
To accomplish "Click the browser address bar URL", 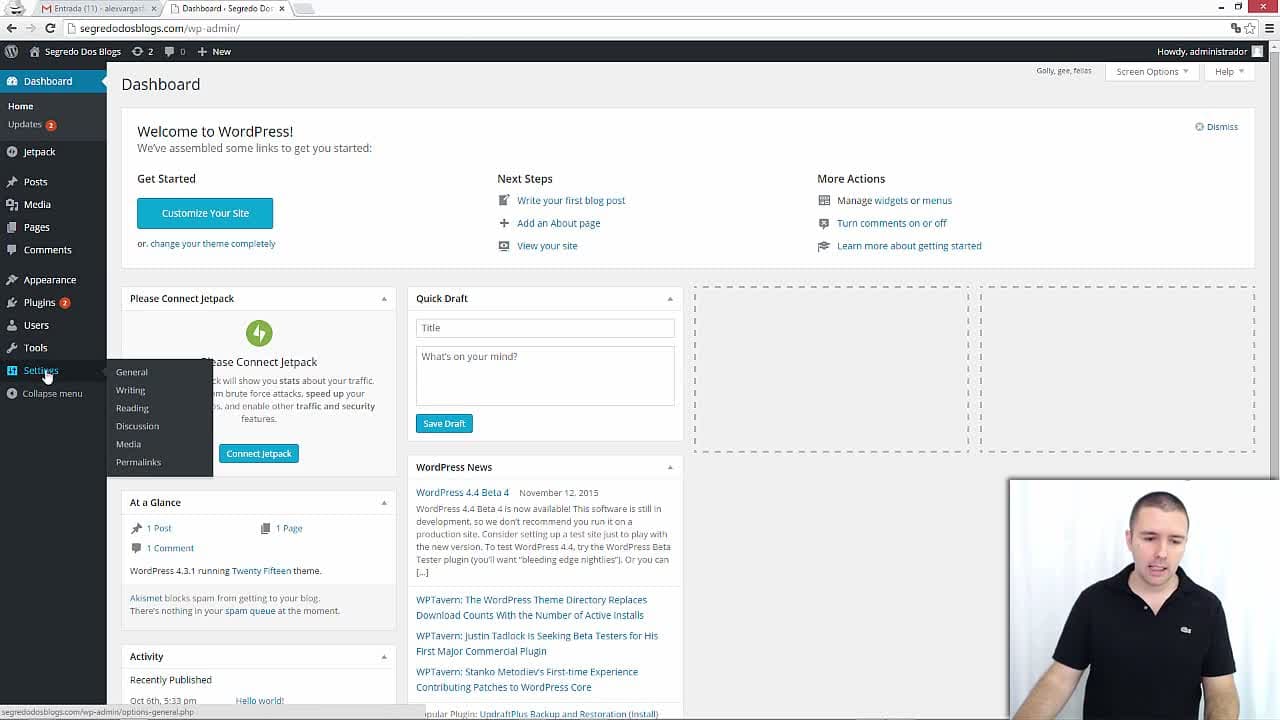I will (160, 28).
